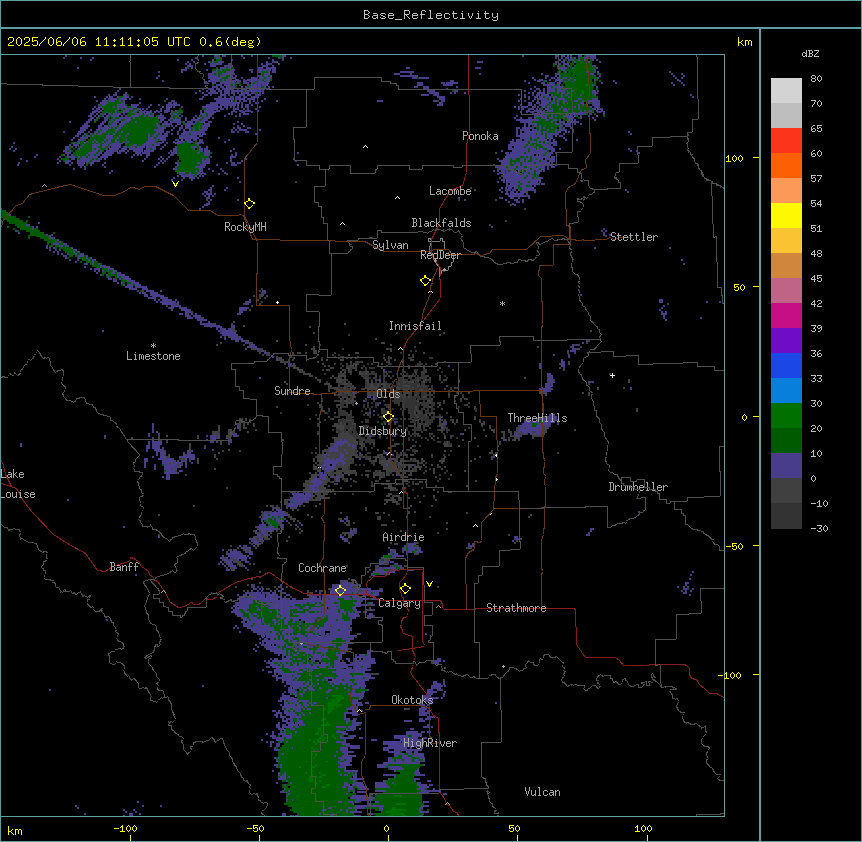Viewport: 862px width, 842px height.
Task: Click the Strathmore label
Action: pyautogui.click(x=516, y=608)
